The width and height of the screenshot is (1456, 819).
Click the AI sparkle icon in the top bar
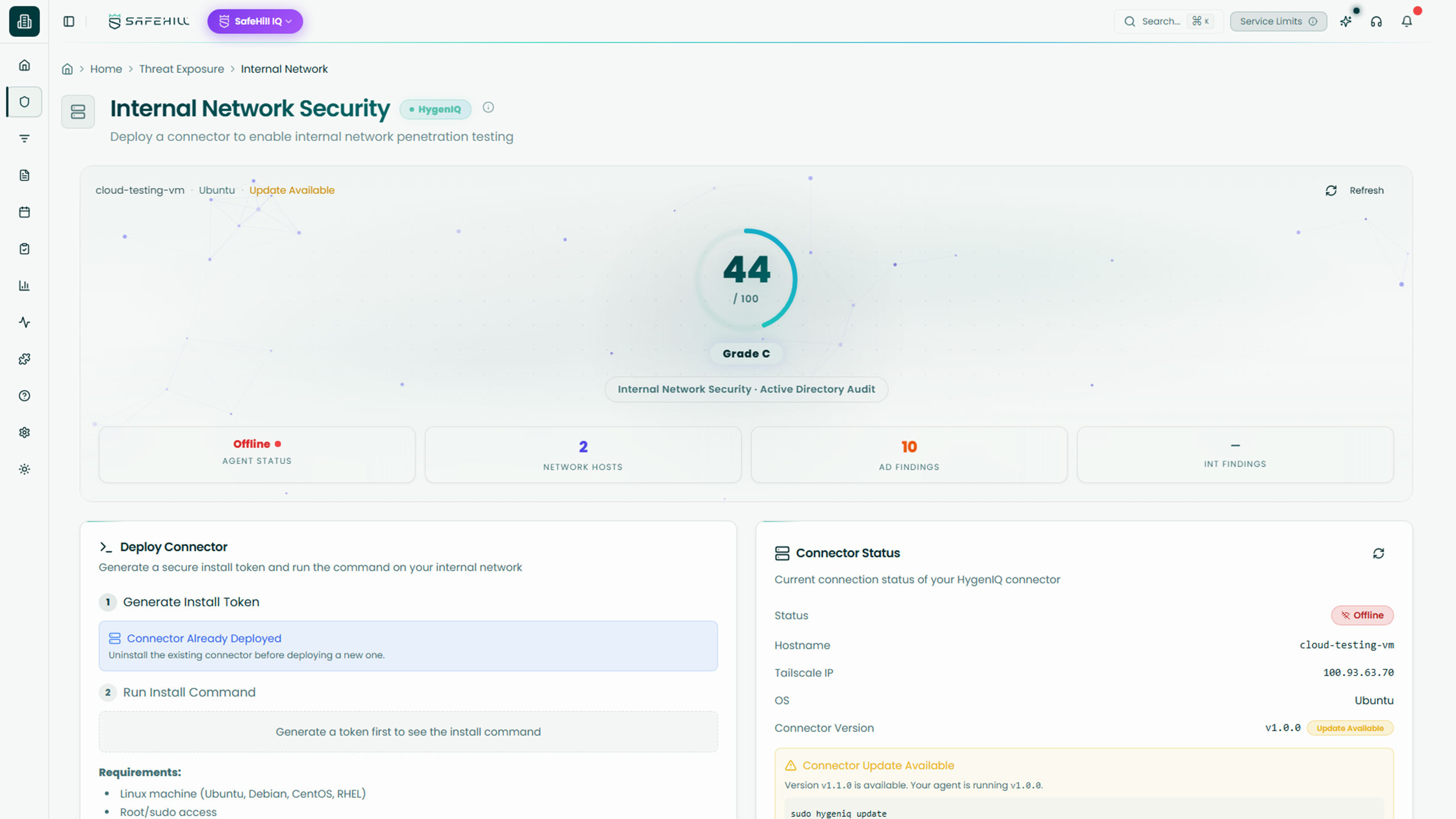pyautogui.click(x=1346, y=21)
